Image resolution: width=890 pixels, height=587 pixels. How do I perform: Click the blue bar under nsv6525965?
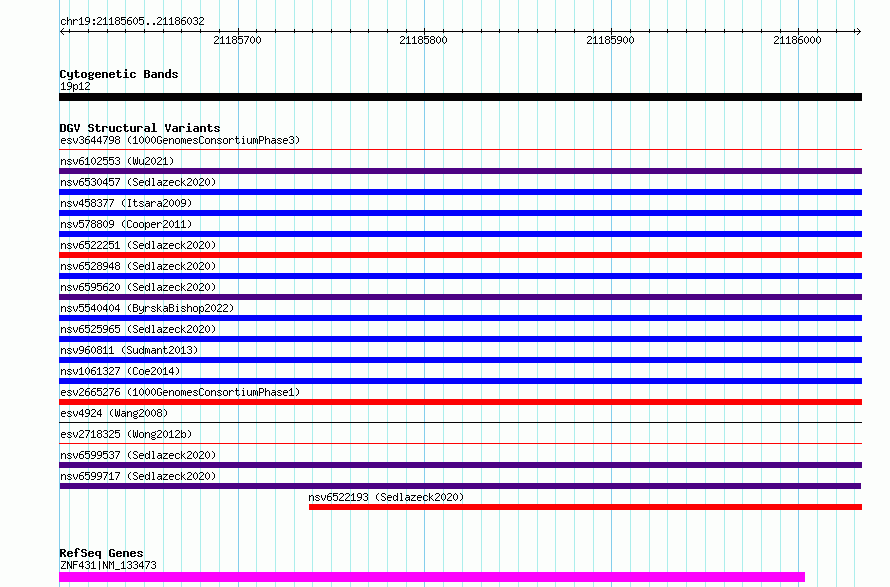click(x=460, y=339)
